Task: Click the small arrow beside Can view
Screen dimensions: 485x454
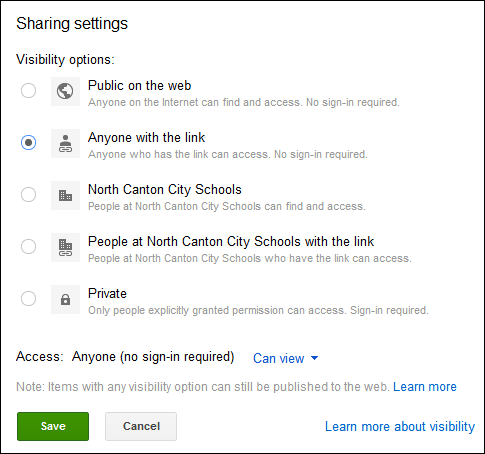Action: (x=314, y=358)
